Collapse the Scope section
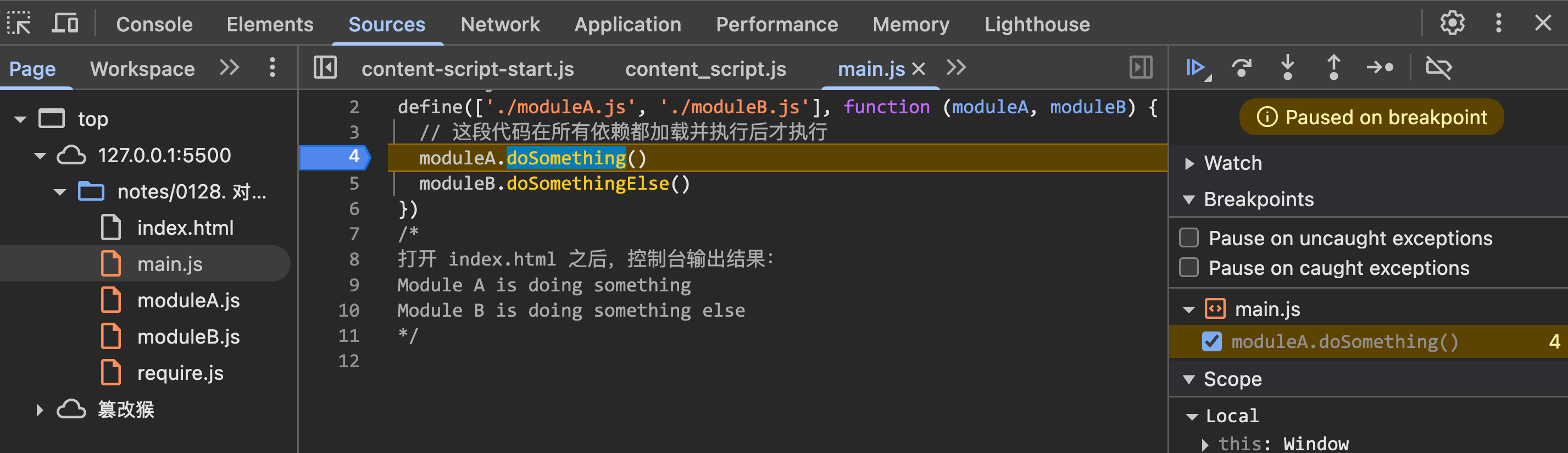This screenshot has width=1568, height=453. (1189, 379)
